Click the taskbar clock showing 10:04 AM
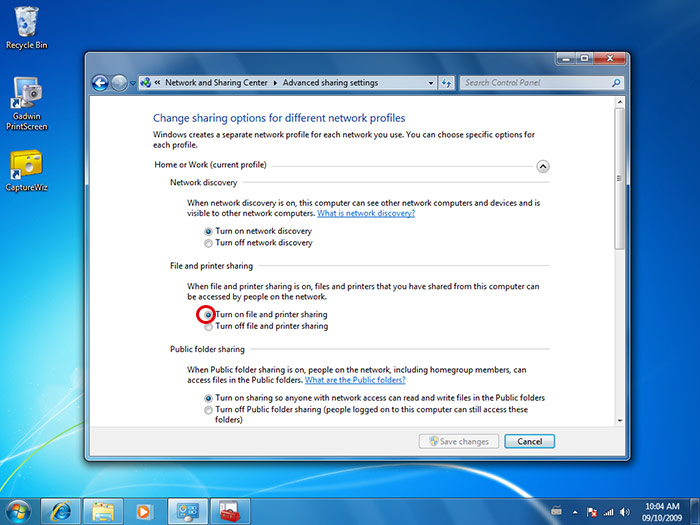700x525 pixels. [x=662, y=512]
